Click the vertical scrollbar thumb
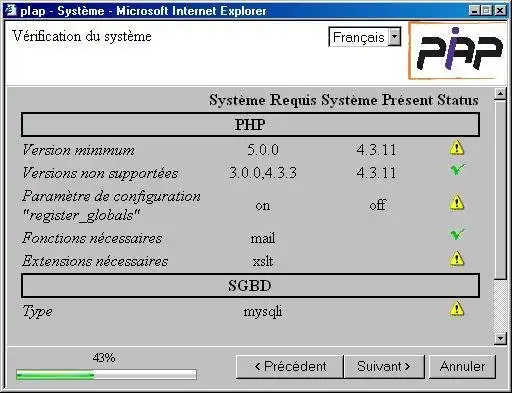This screenshot has height=393, width=512. [500, 190]
